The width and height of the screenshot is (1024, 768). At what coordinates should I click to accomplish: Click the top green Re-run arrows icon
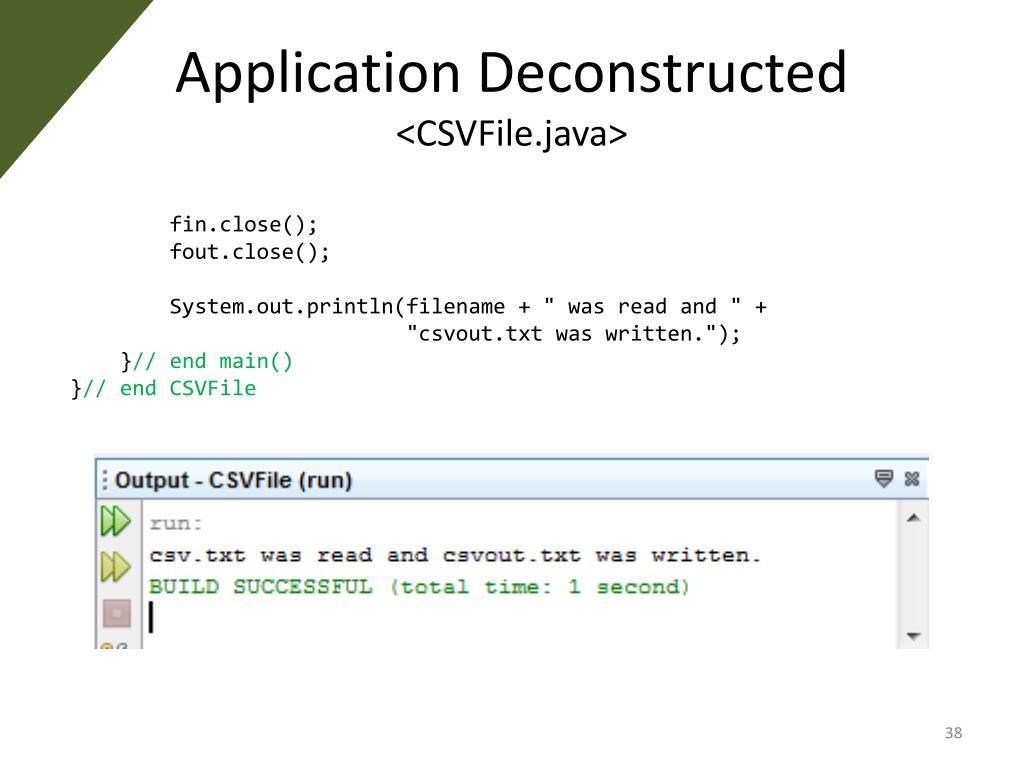click(116, 521)
